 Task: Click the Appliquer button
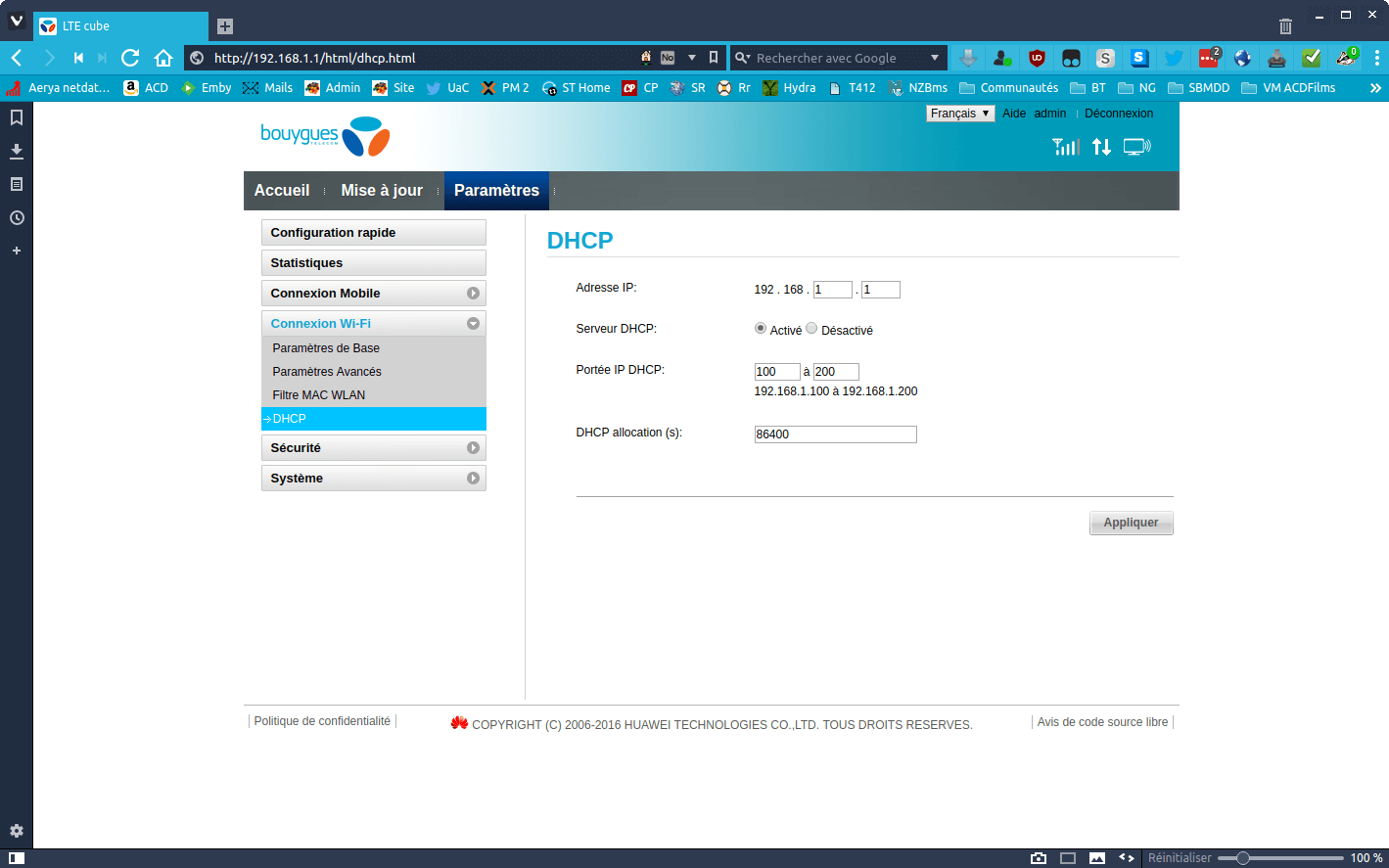(1131, 523)
